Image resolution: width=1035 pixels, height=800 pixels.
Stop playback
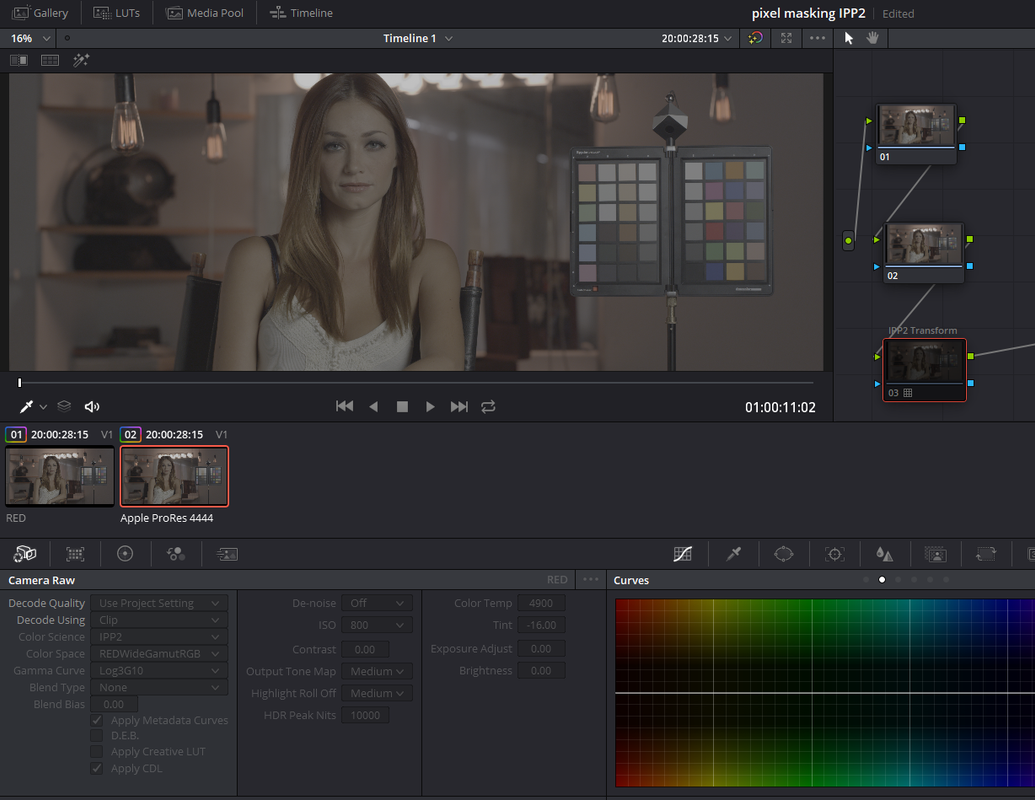[x=402, y=407]
